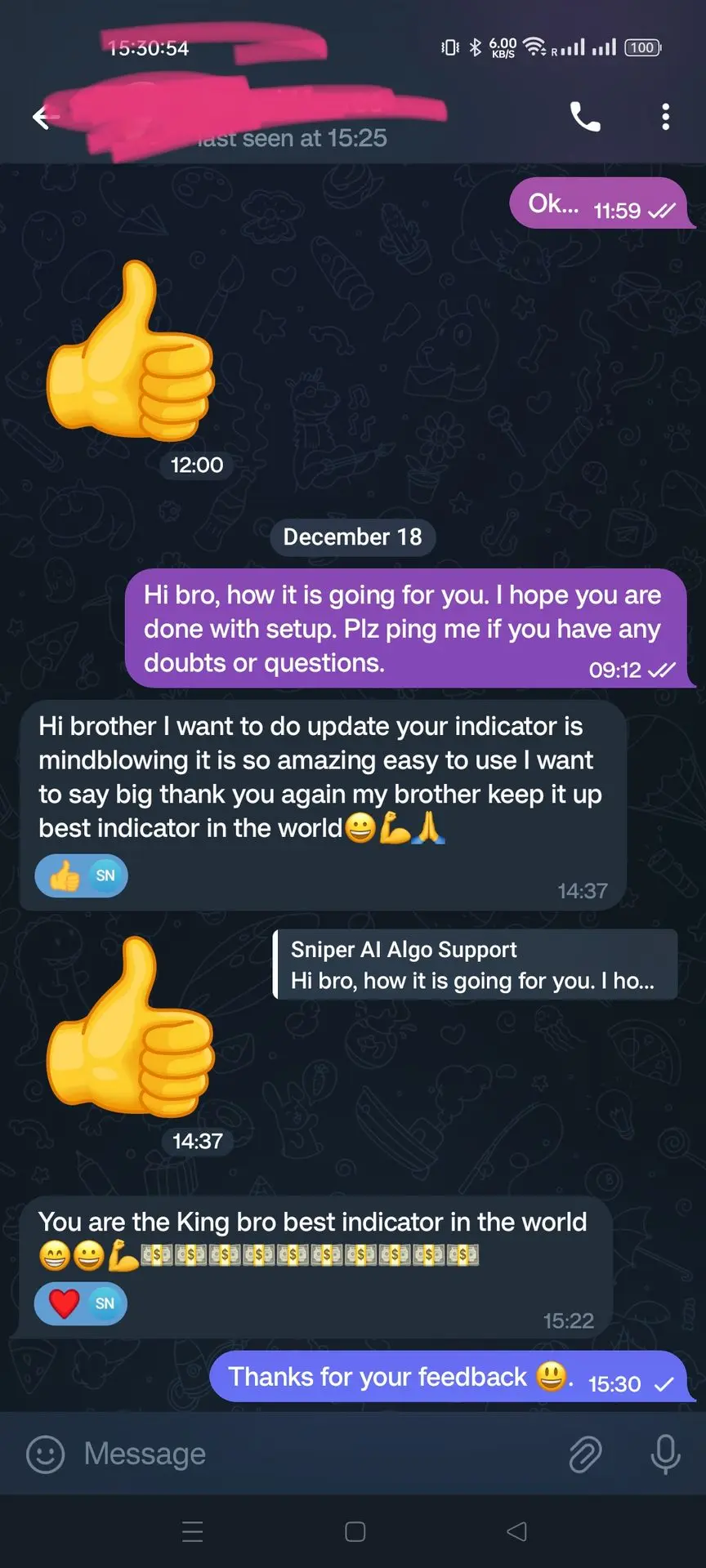The height and width of the screenshot is (1568, 706).
Task: Toggle the thumbs-up reaction on indicator message
Action: click(x=81, y=876)
